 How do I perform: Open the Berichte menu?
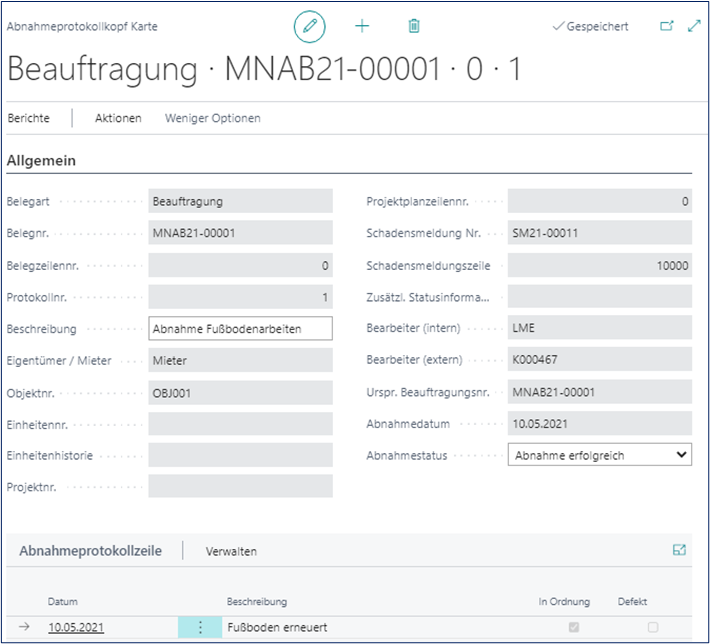(29, 118)
